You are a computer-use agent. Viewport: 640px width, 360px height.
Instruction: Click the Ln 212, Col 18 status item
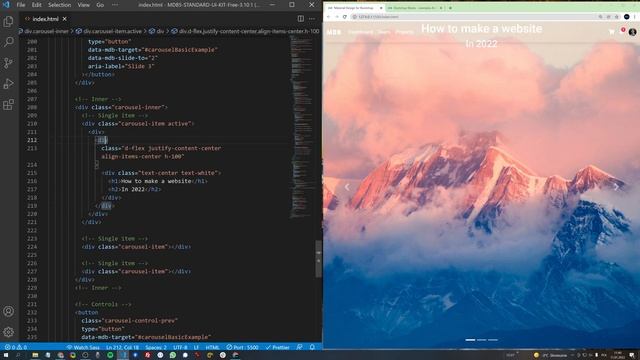[x=122, y=347]
